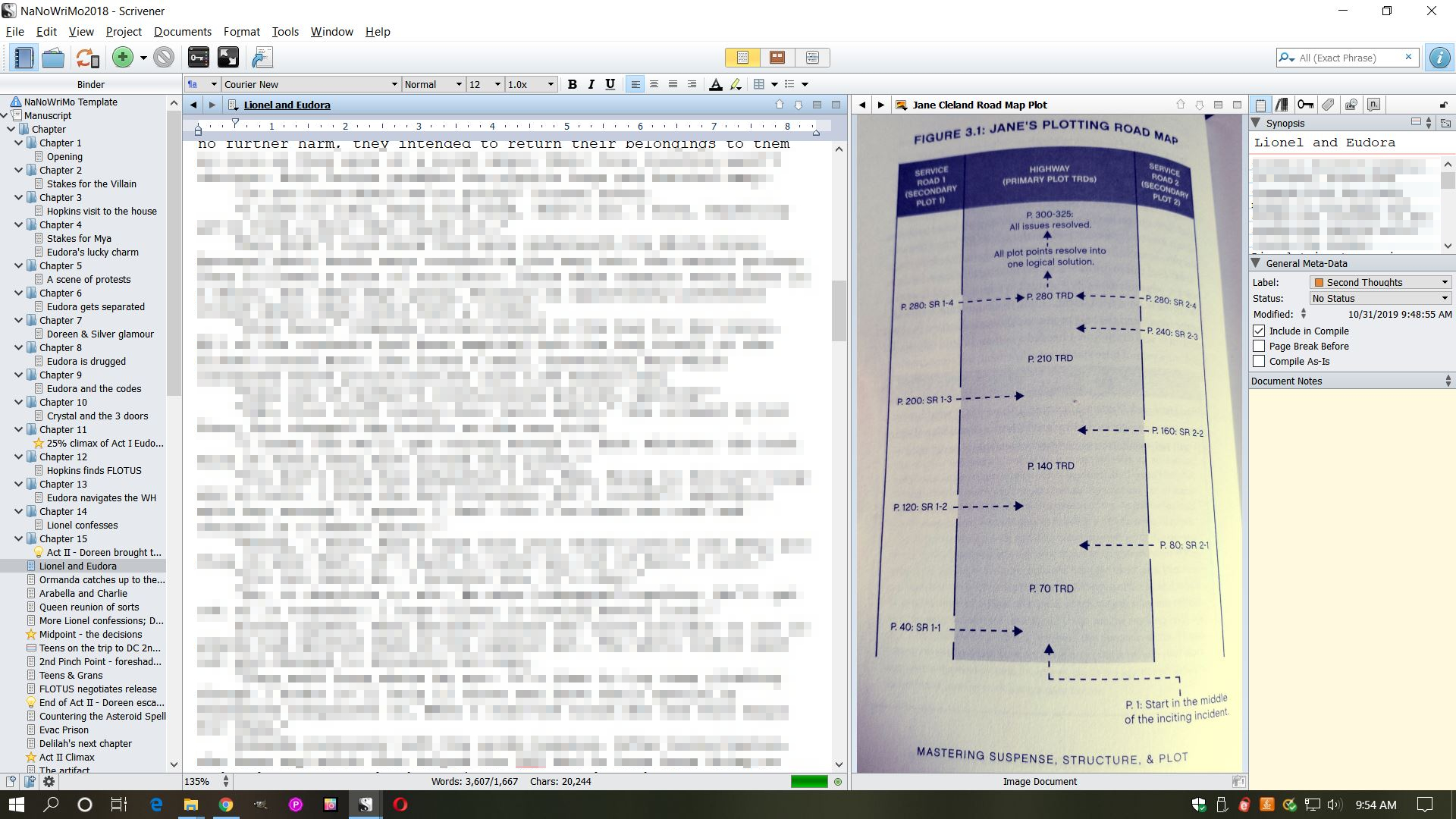Screen dimensions: 1456x819
Task: Open Keywords panel from the toolbar key icon
Action: pos(199,58)
